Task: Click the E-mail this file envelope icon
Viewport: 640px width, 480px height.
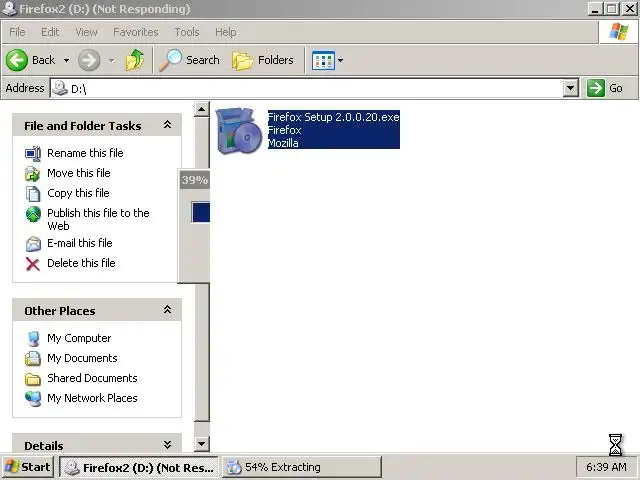Action: point(33,244)
